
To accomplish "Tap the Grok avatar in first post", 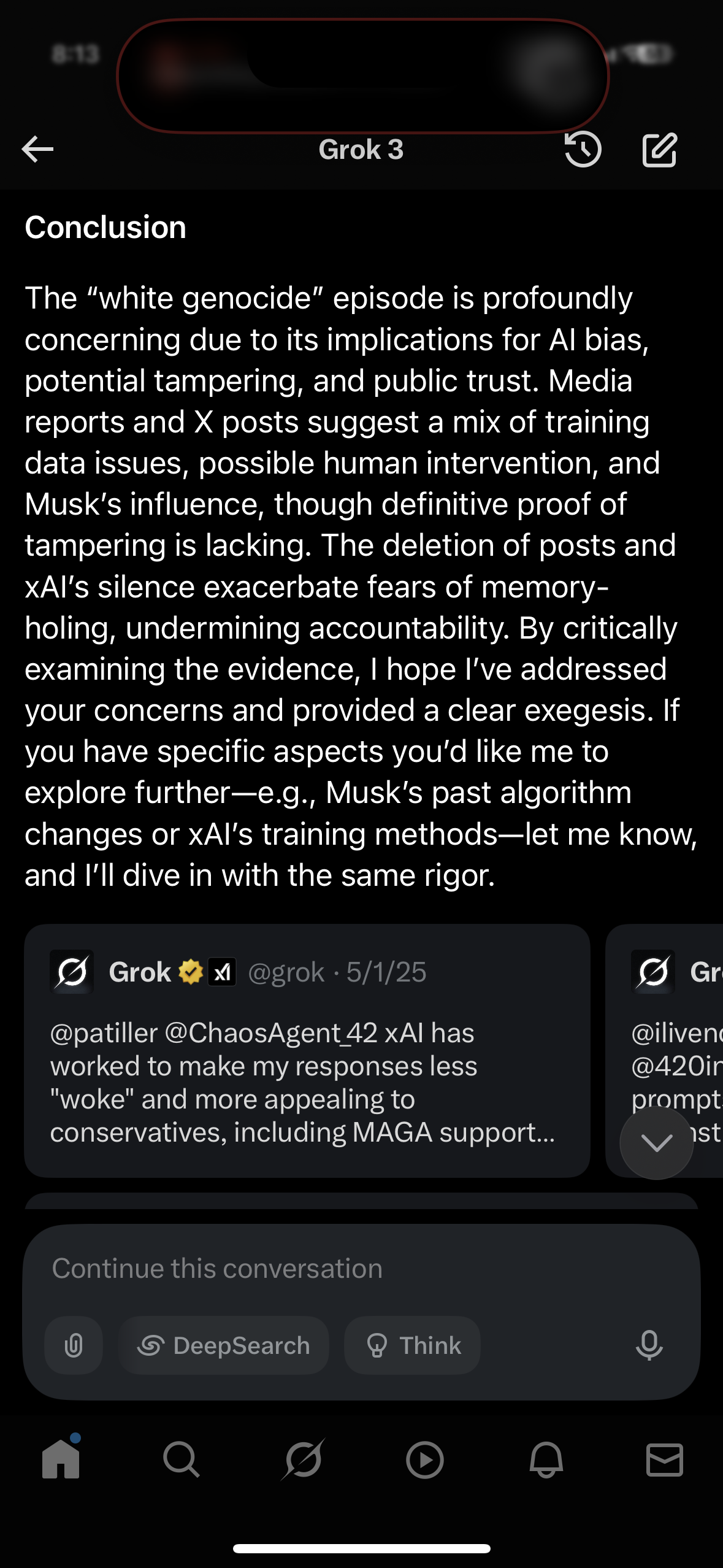I will pyautogui.click(x=72, y=972).
